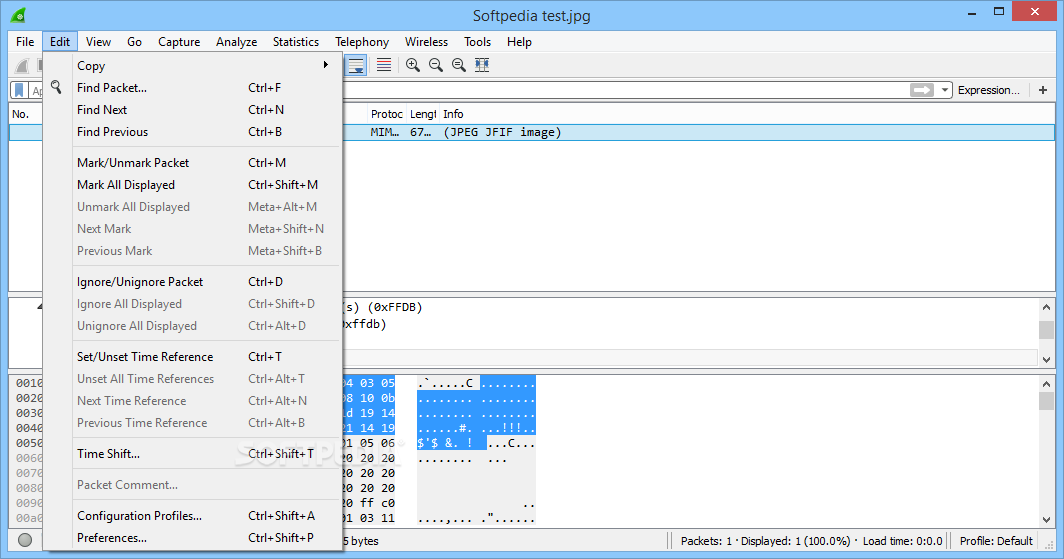Click the display filter bookmark icon

click(19, 90)
